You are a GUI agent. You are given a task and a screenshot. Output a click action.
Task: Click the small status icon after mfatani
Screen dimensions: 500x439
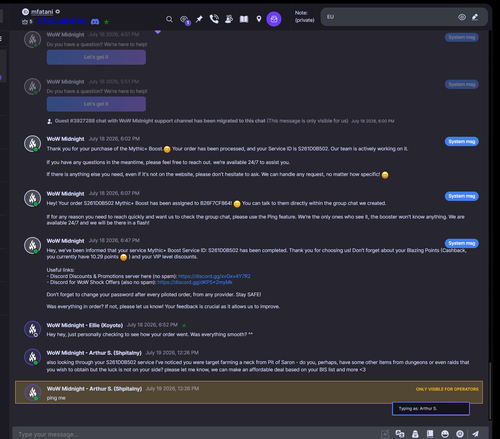58,12
